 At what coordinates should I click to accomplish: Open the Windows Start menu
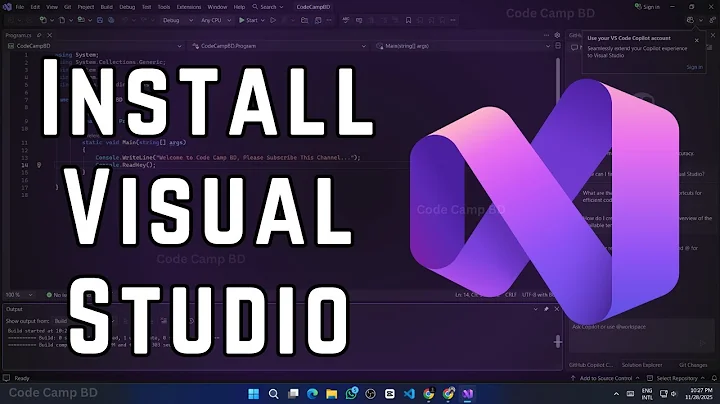[x=253, y=394]
